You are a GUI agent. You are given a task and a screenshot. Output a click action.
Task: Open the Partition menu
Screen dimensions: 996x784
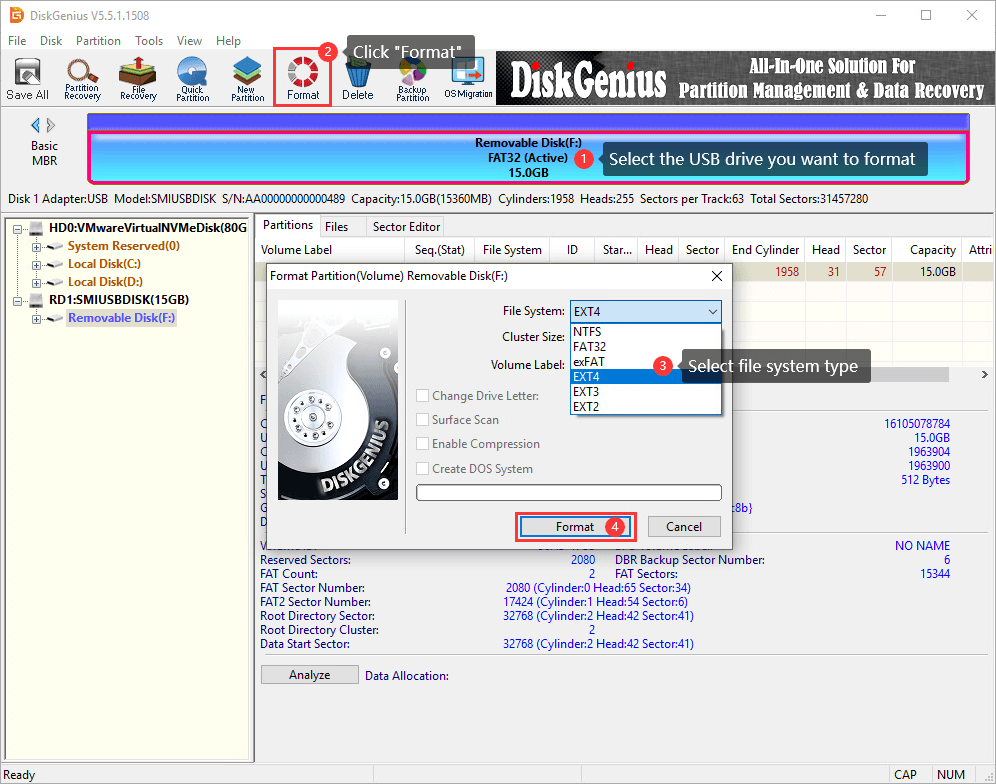tap(98, 41)
